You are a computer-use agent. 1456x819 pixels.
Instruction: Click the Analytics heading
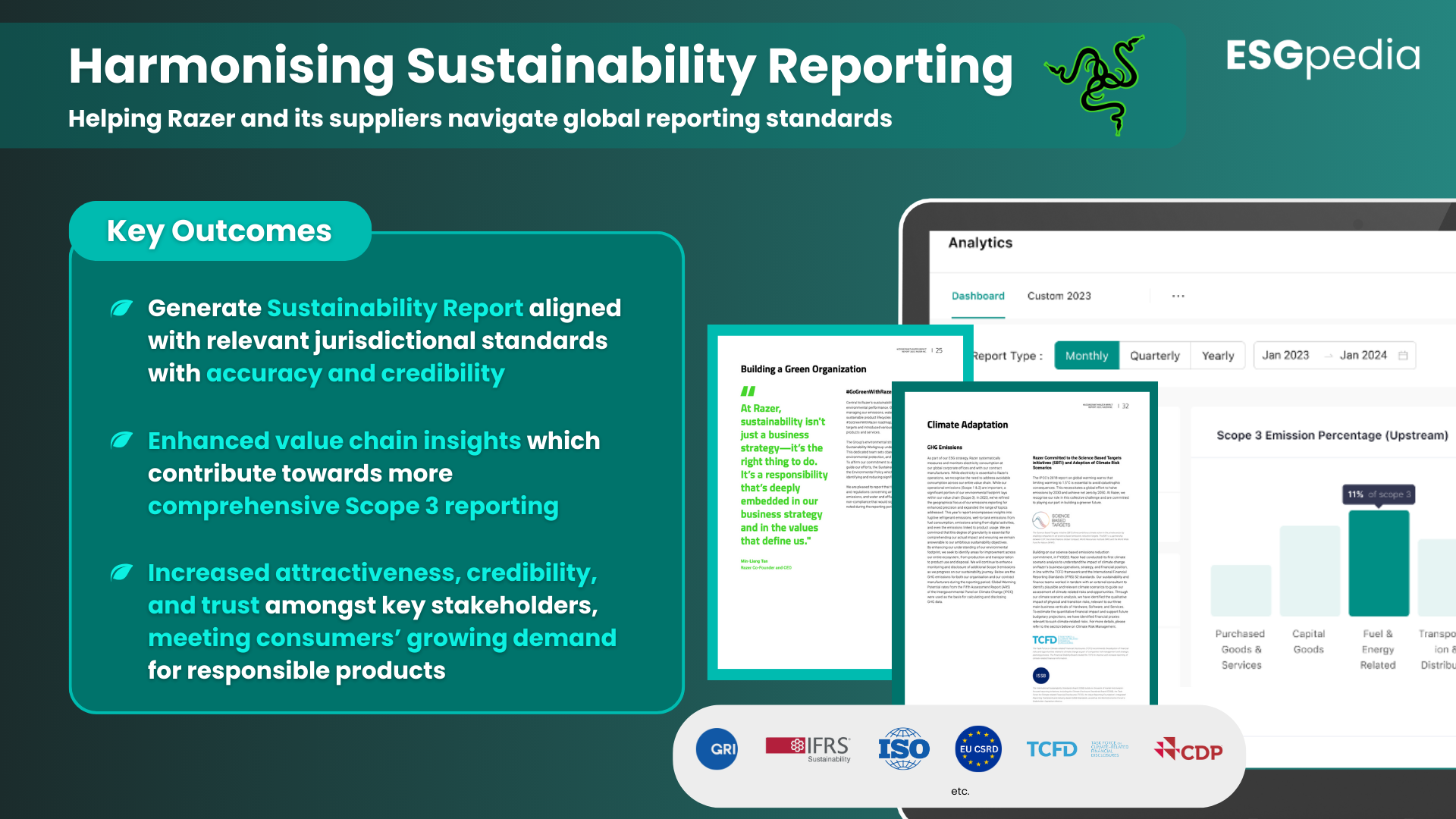[x=980, y=243]
